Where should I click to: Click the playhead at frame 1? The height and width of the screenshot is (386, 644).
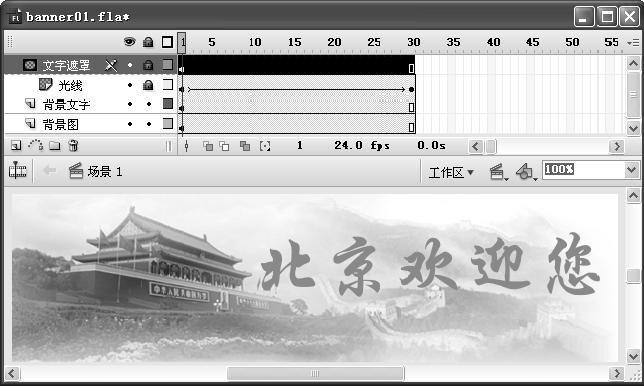pyautogui.click(x=182, y=43)
